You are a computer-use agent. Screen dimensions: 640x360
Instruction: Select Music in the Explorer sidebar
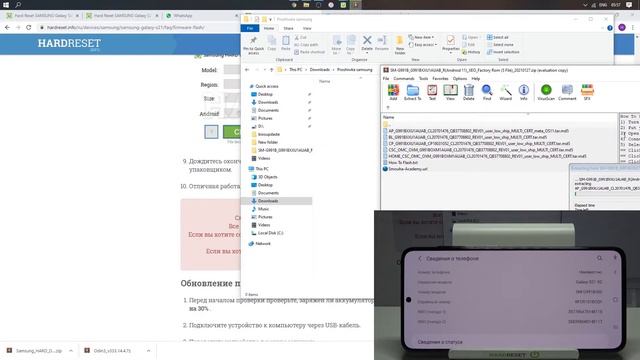pos(263,209)
